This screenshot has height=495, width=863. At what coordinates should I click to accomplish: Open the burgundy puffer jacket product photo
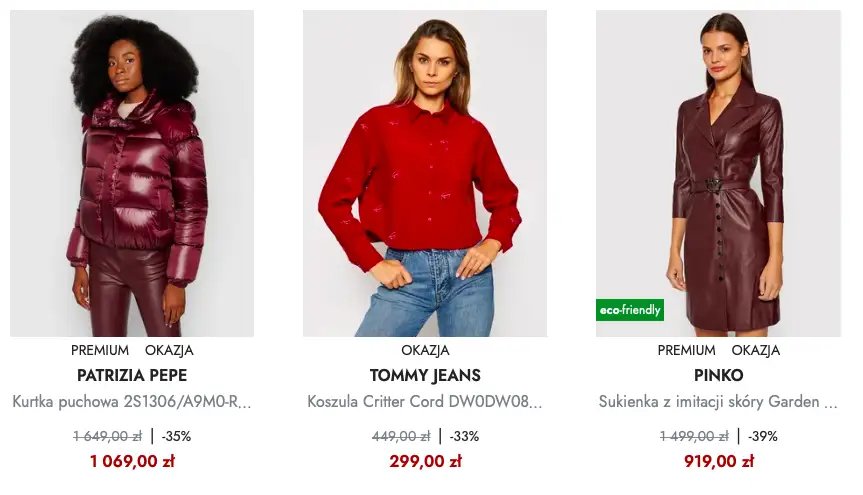tap(132, 173)
